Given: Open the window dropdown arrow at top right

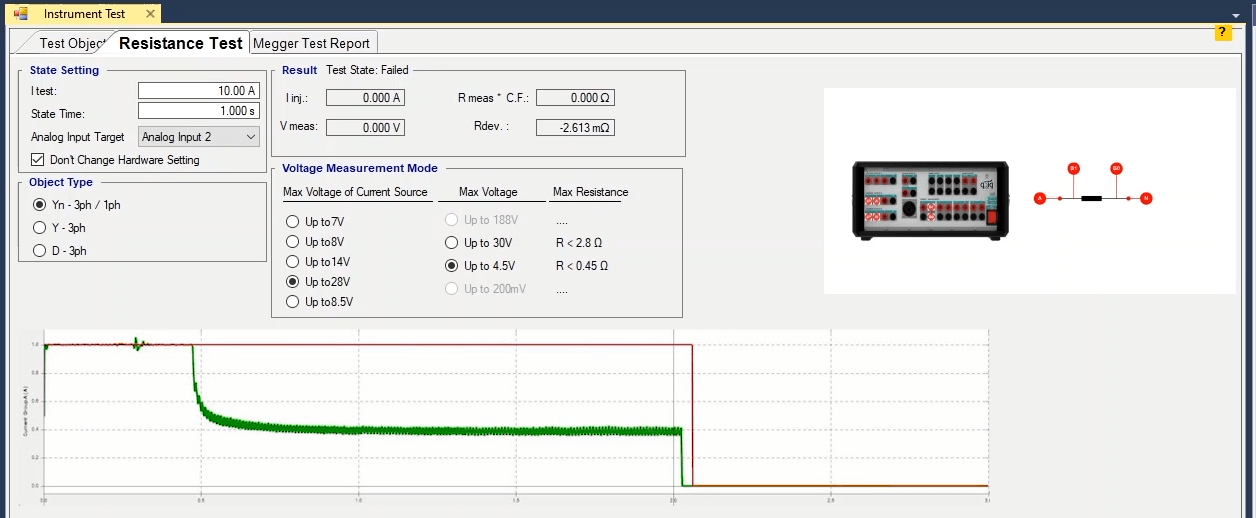Looking at the screenshot, I should click(x=1236, y=15).
